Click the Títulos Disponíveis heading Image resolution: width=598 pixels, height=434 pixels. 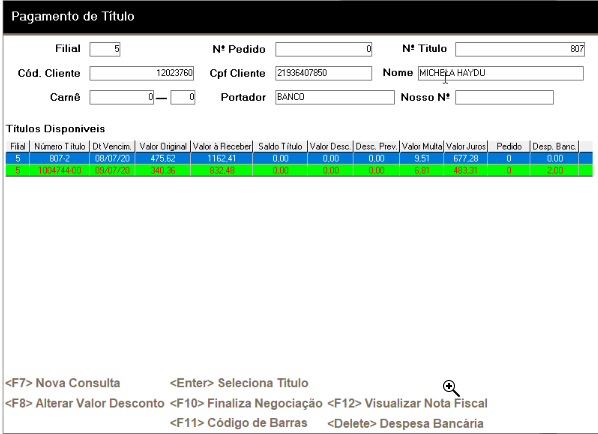(55, 129)
